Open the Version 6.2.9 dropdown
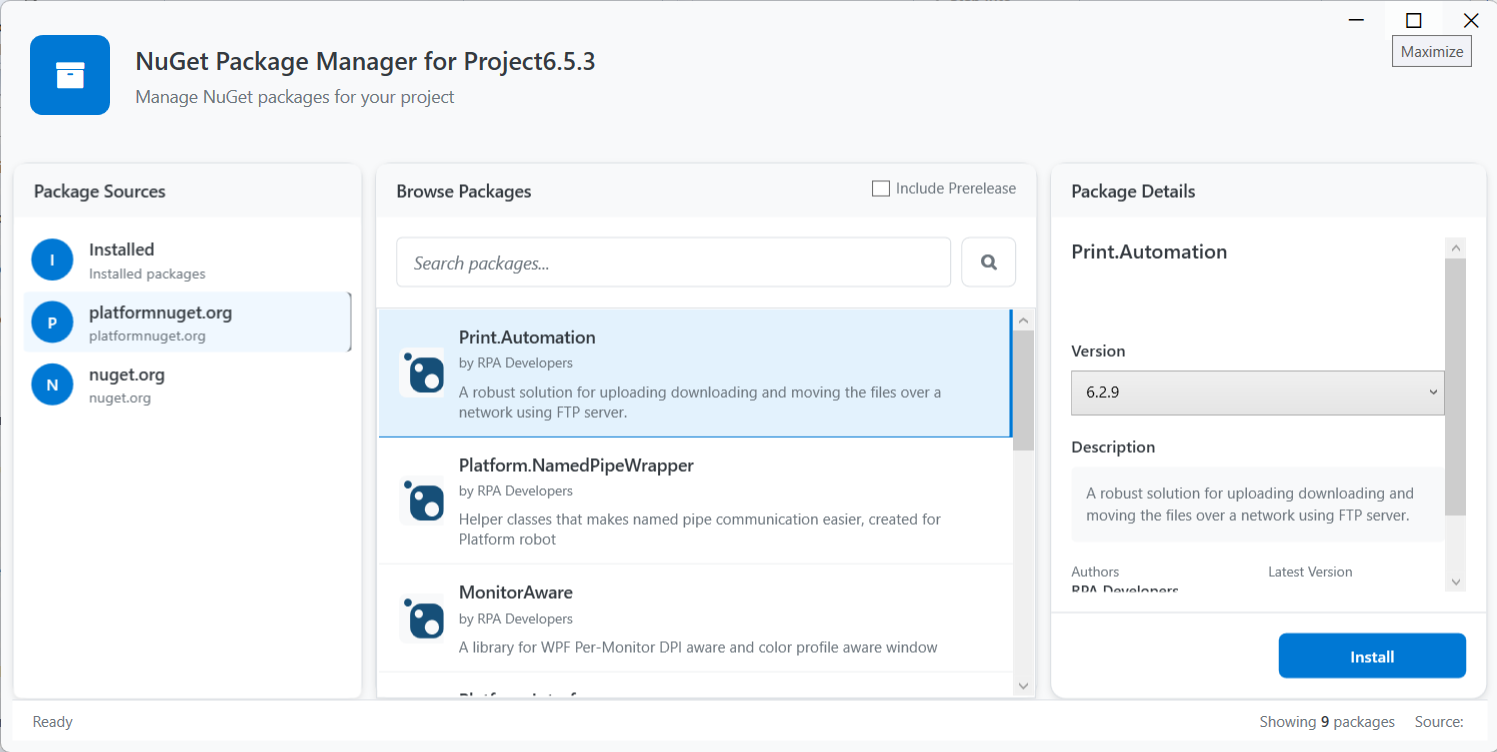Screen dimensions: 1497x752 coord(1258,392)
